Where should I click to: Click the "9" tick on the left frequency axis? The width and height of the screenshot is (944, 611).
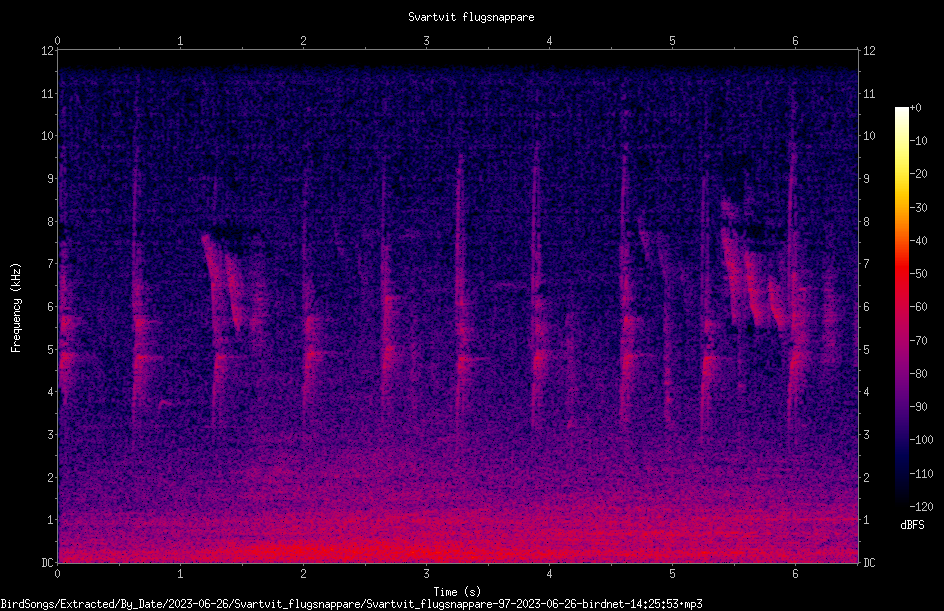pyautogui.click(x=50, y=179)
